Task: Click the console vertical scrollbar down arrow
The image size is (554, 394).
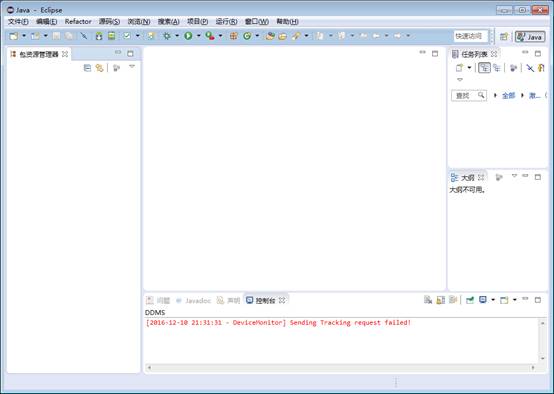Action: 543,358
